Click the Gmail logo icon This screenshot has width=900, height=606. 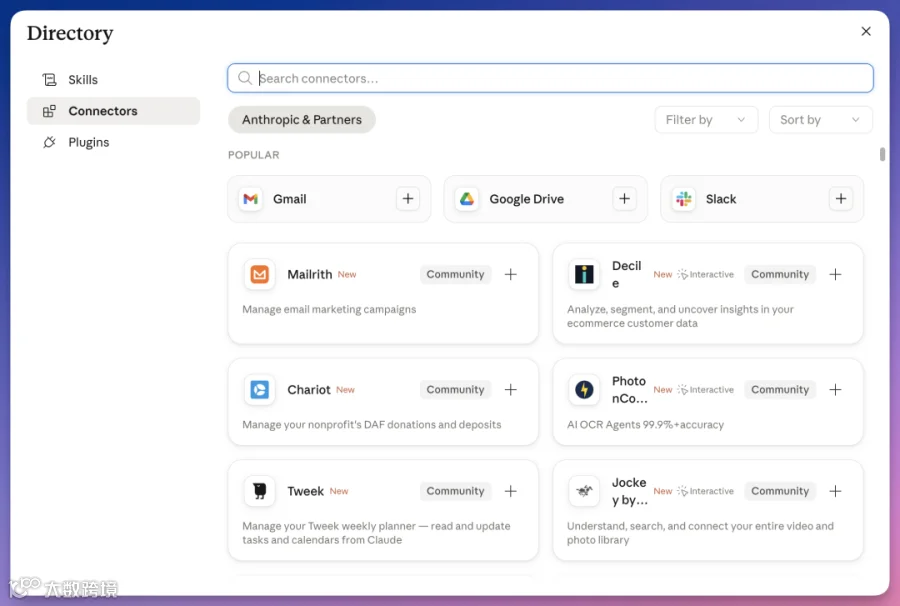pos(250,199)
